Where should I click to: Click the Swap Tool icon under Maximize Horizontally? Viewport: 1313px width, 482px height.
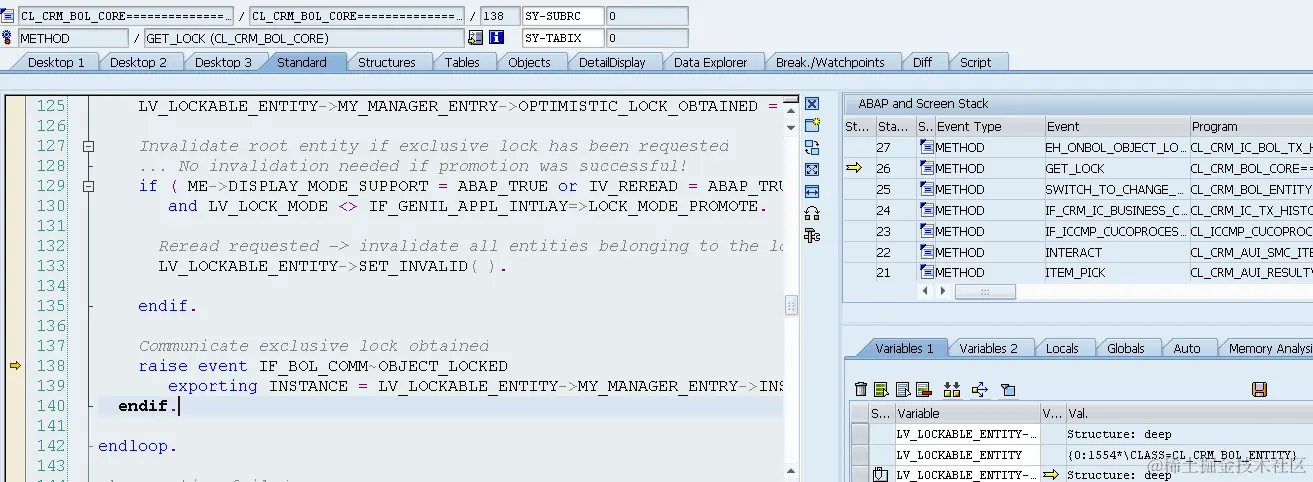[812, 213]
